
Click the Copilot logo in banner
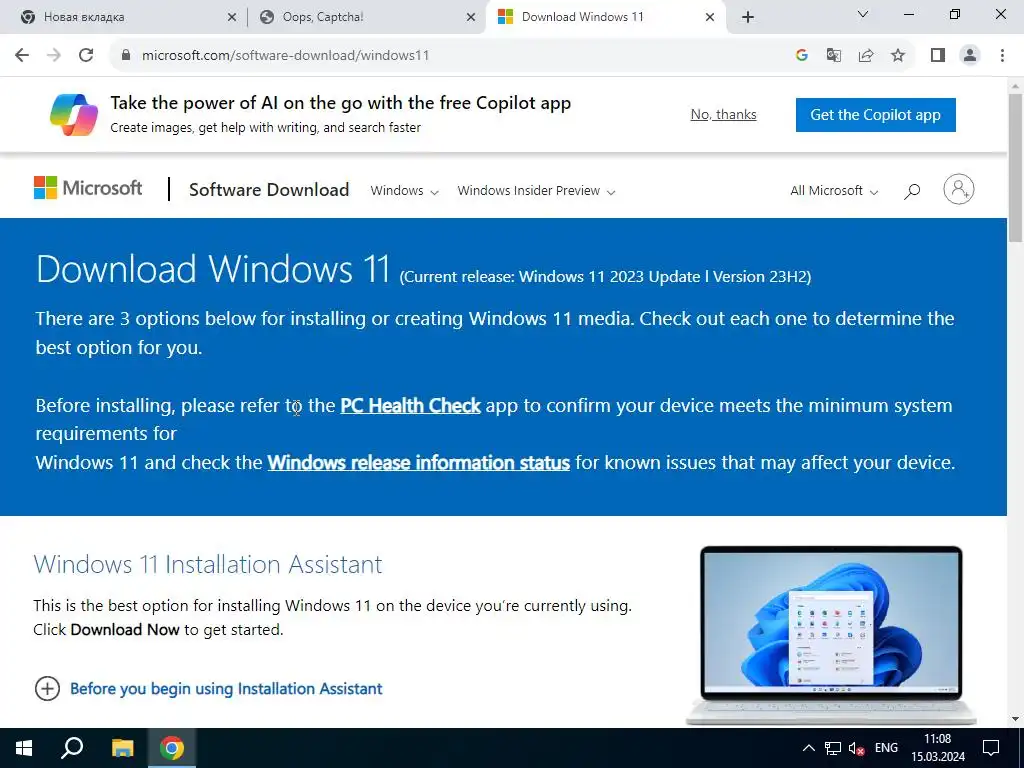pos(74,114)
